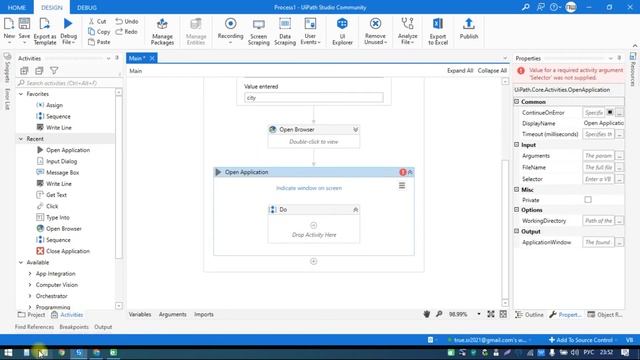Click the Fit to Screen icon
Image resolution: width=640 pixels, height=360 pixels.
tap(491, 314)
